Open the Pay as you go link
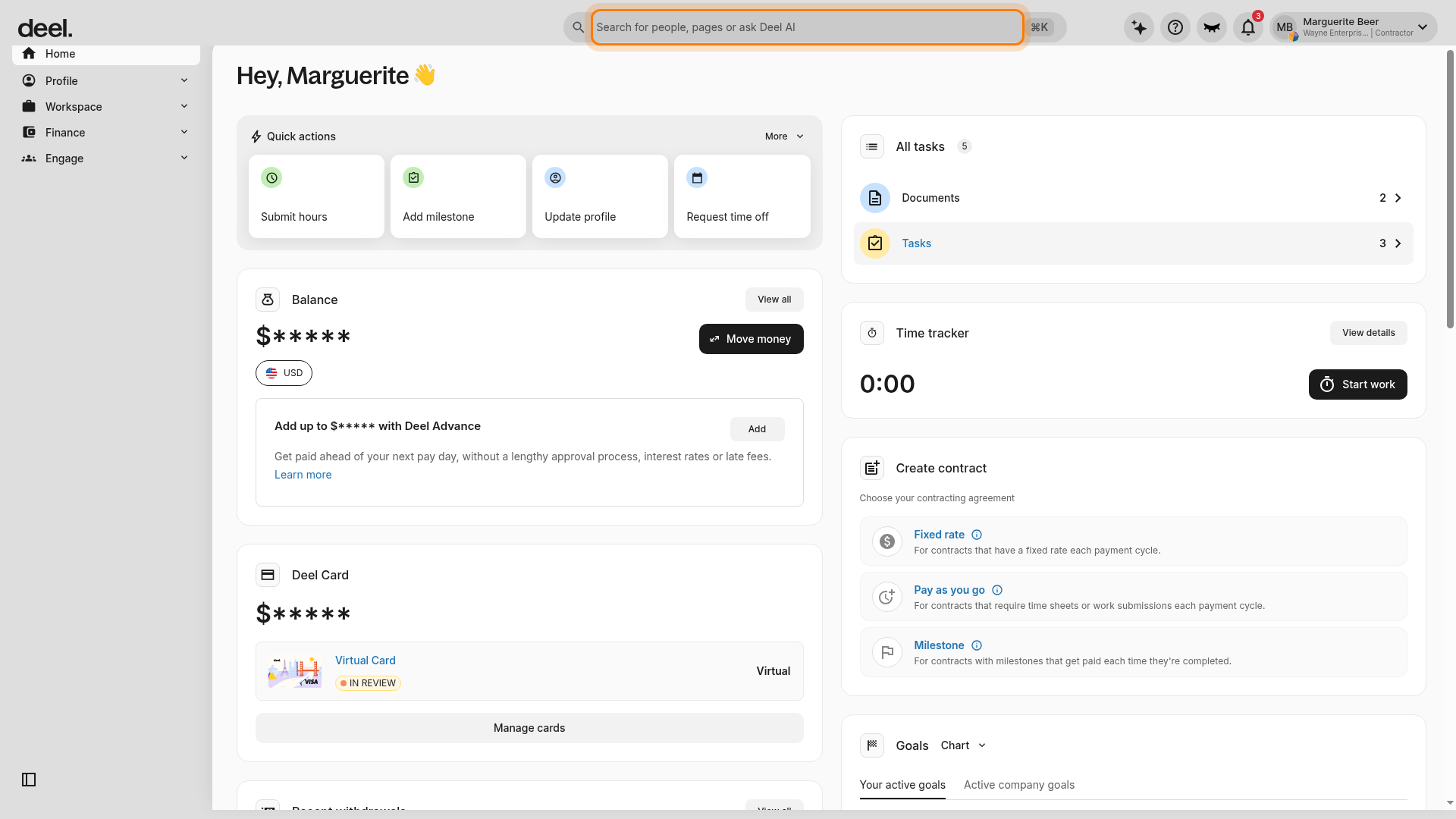This screenshot has width=1456, height=819. click(x=949, y=590)
